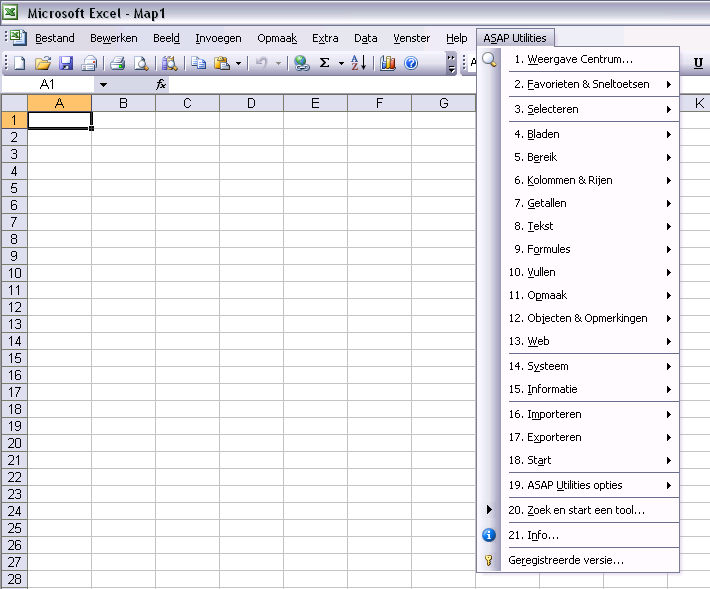Open the AutoSum functions dropdown arrow
710x589 pixels.
341,63
